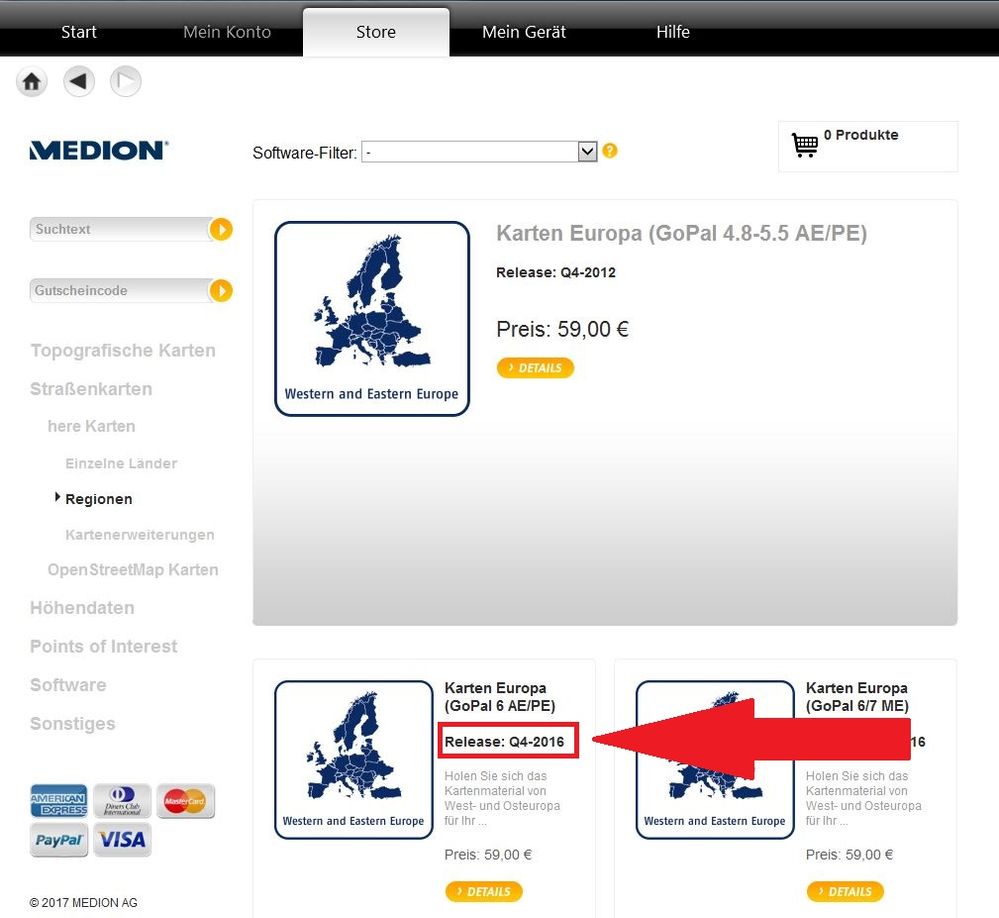Click the forward arrow navigation button
The width and height of the screenshot is (999, 918).
click(126, 82)
